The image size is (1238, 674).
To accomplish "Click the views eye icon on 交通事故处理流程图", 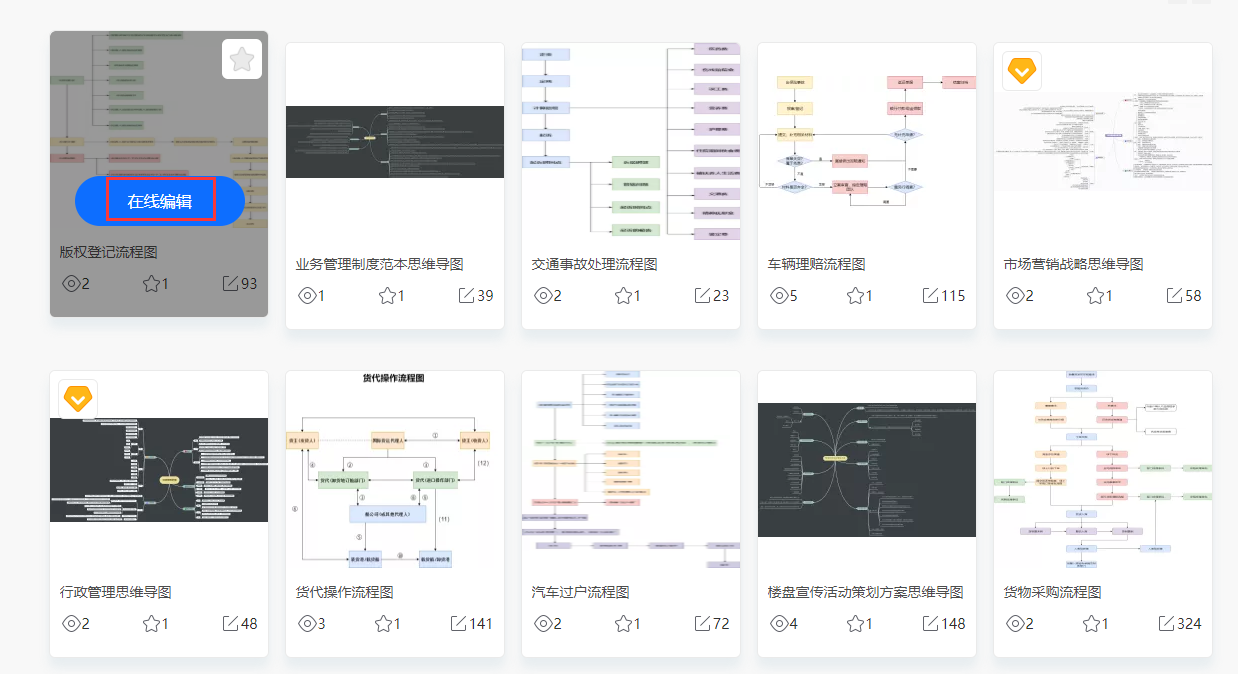I will [543, 295].
